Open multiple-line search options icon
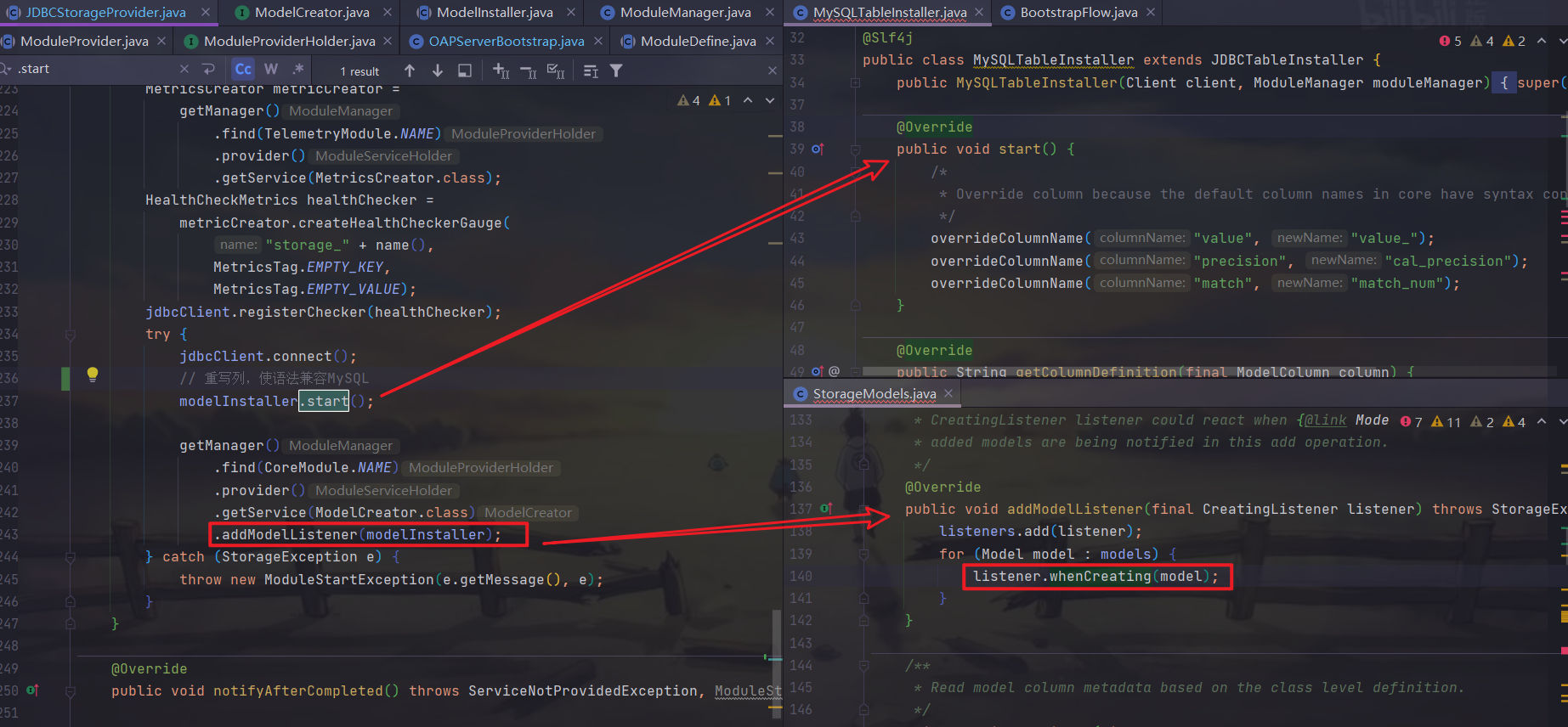 (591, 70)
